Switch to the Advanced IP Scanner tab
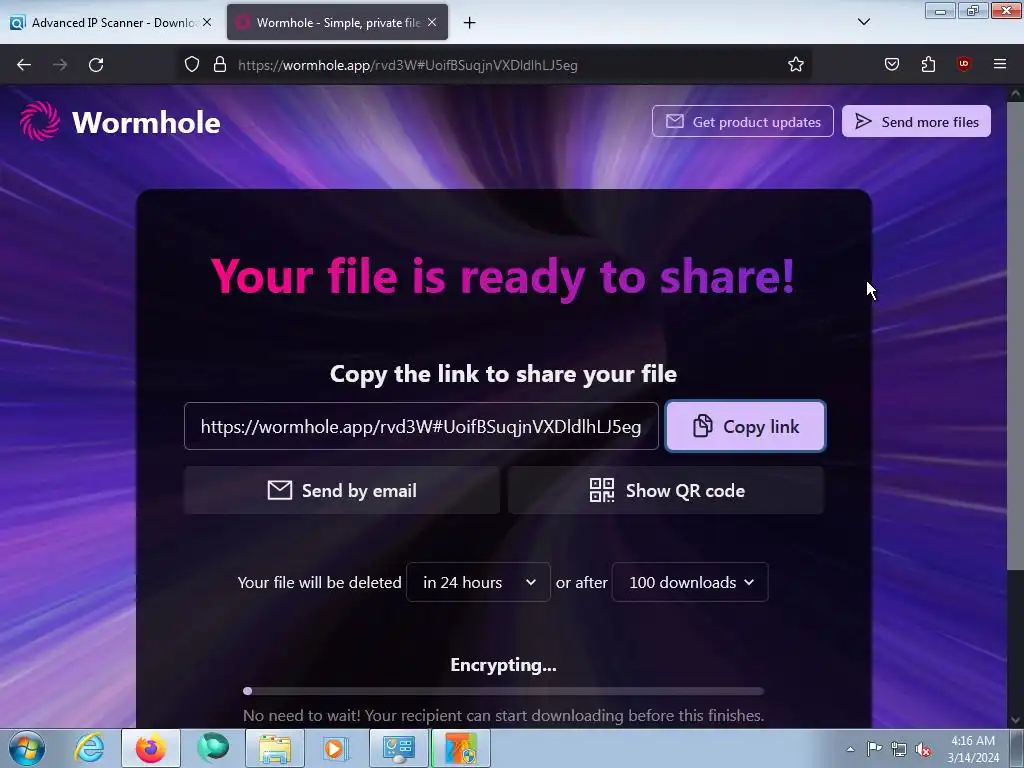This screenshot has width=1024, height=768. click(x=111, y=22)
